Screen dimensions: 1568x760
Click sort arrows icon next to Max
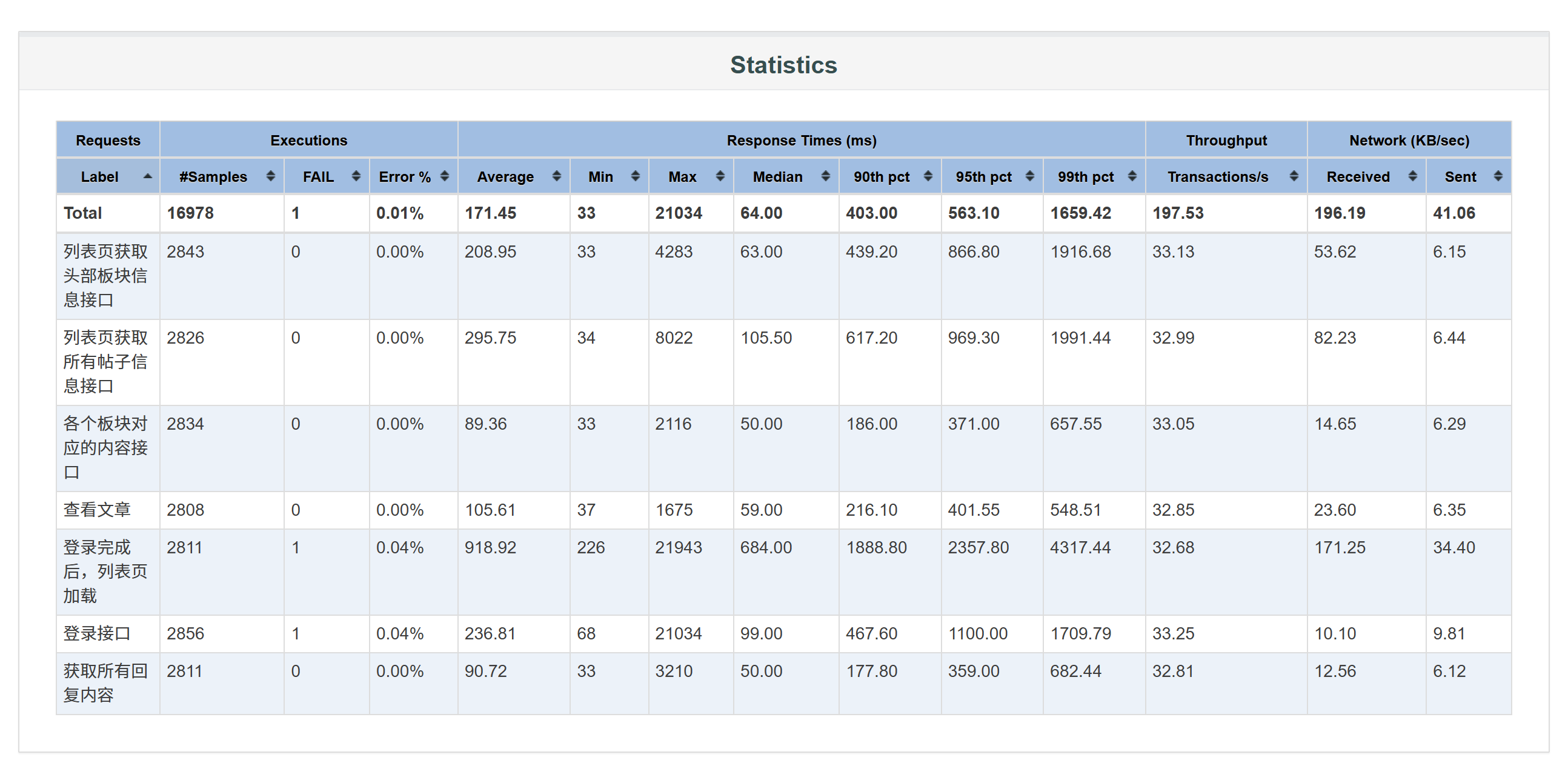coord(720,176)
